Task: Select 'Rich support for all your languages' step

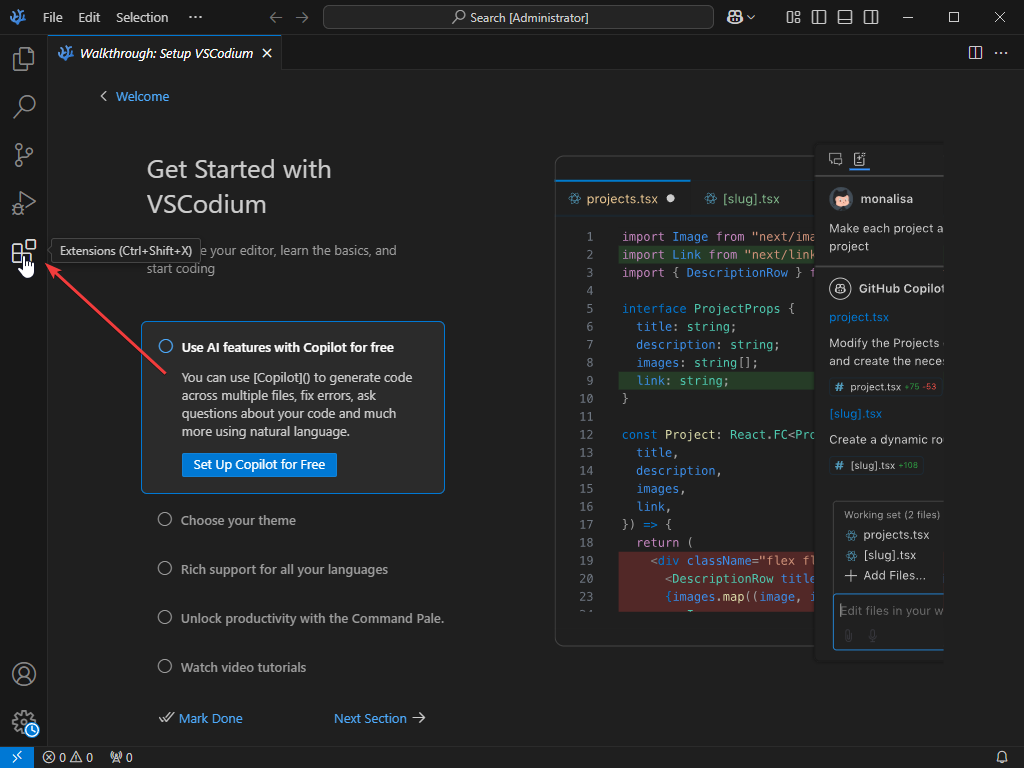Action: coord(284,569)
